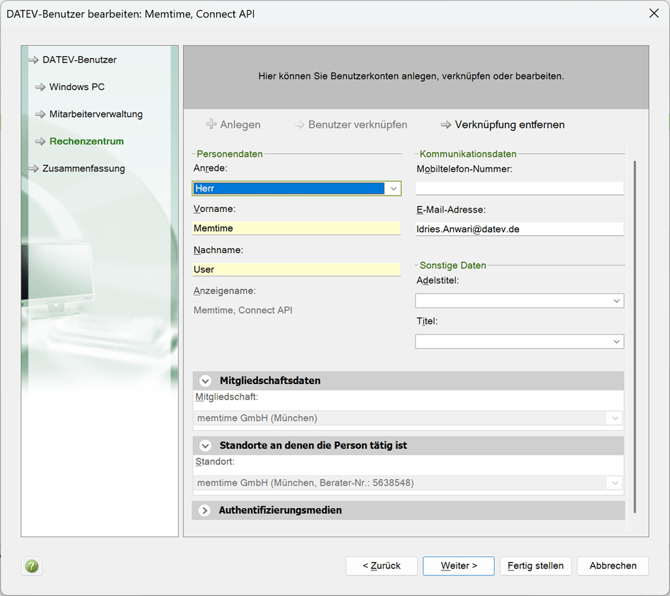Open the Anrede dropdown showing Herr

393,188
